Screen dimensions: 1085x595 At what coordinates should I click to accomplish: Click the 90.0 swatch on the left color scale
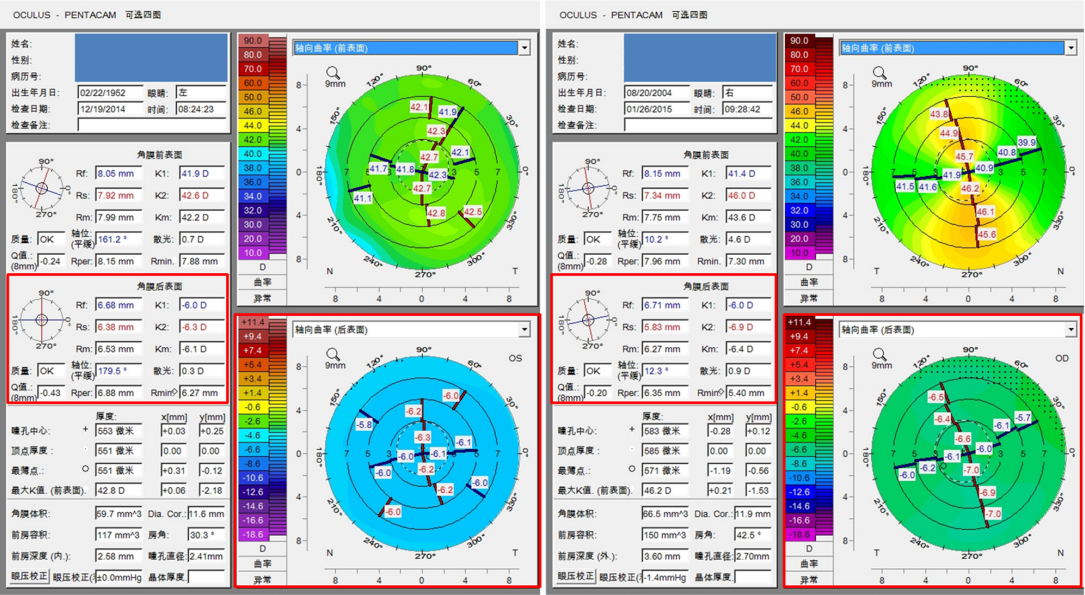(x=253, y=41)
